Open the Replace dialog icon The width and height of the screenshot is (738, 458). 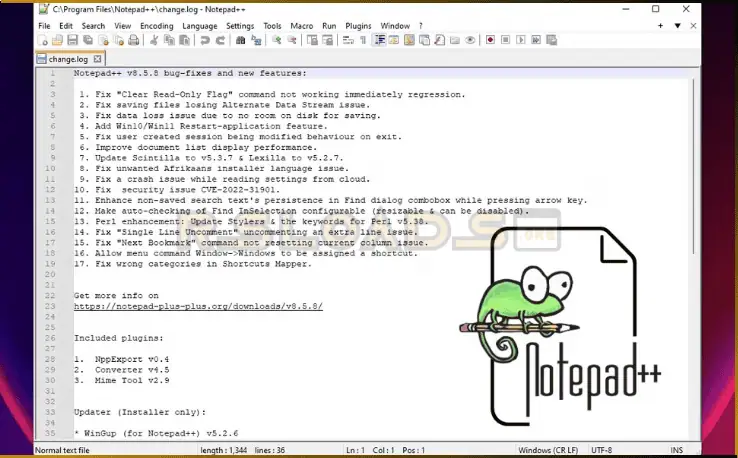pos(256,40)
